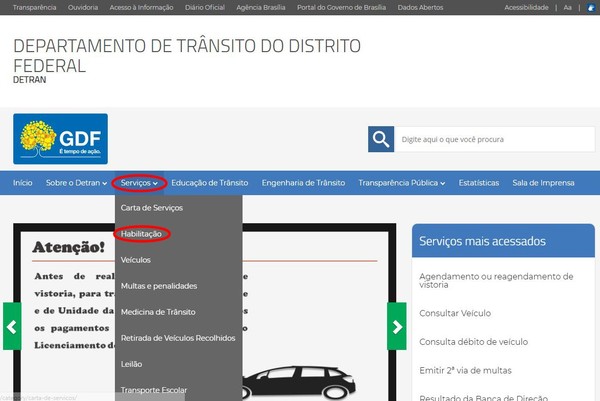Click the blue icon in top right corner
The width and height of the screenshot is (600, 401).
(x=591, y=7)
